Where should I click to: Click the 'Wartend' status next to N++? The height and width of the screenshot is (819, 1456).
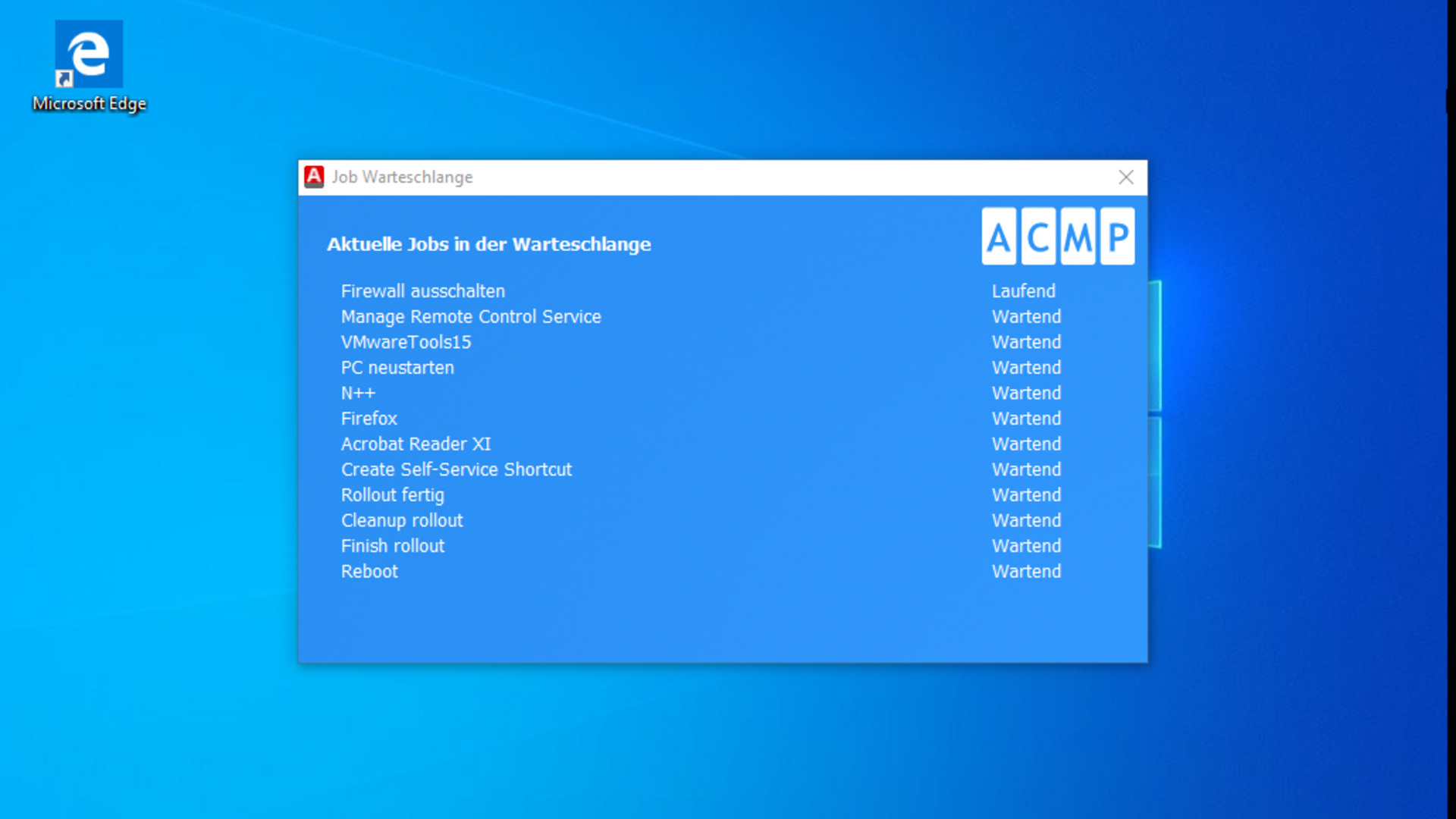[1026, 393]
